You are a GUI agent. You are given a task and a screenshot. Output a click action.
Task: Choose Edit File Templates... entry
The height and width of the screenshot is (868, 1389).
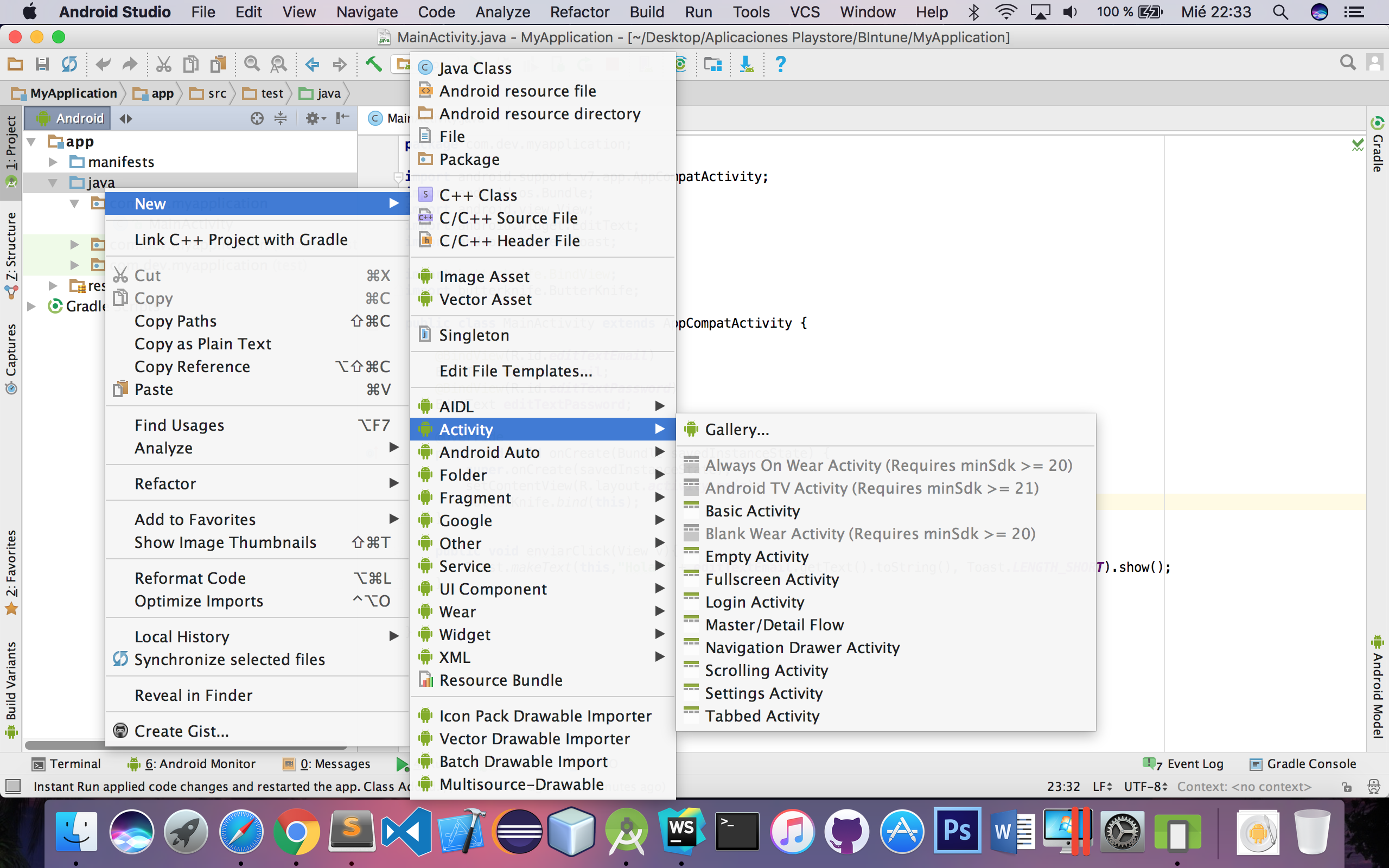coord(543,371)
